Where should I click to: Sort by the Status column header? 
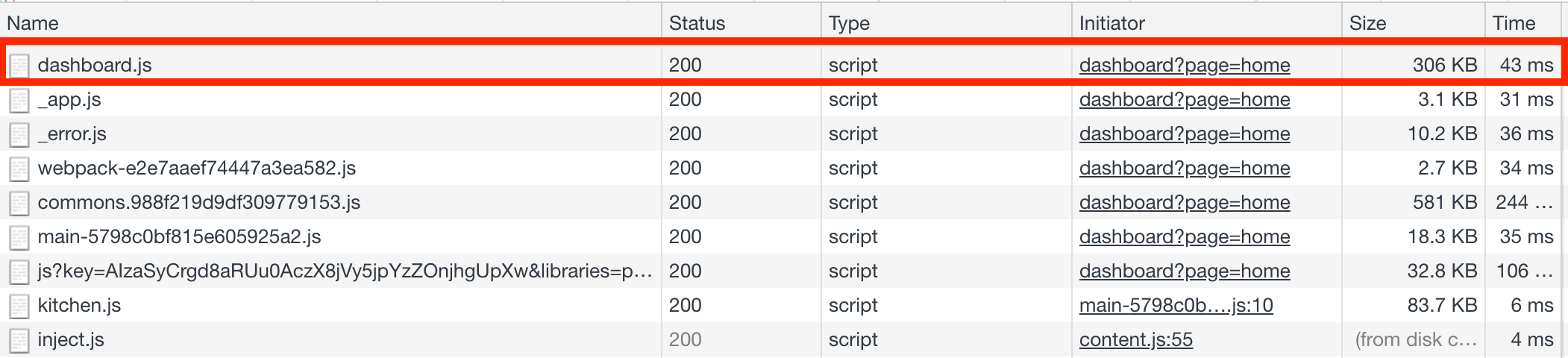[x=741, y=23]
